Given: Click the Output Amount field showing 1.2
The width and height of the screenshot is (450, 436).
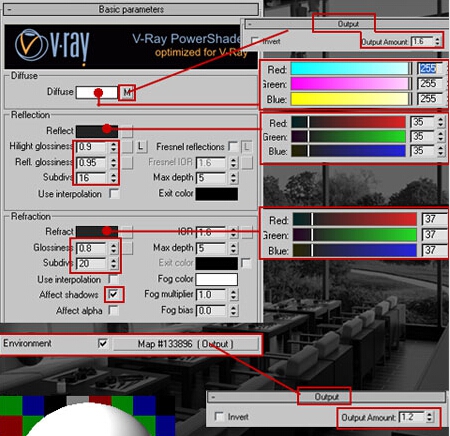Looking at the screenshot, I should point(412,417).
